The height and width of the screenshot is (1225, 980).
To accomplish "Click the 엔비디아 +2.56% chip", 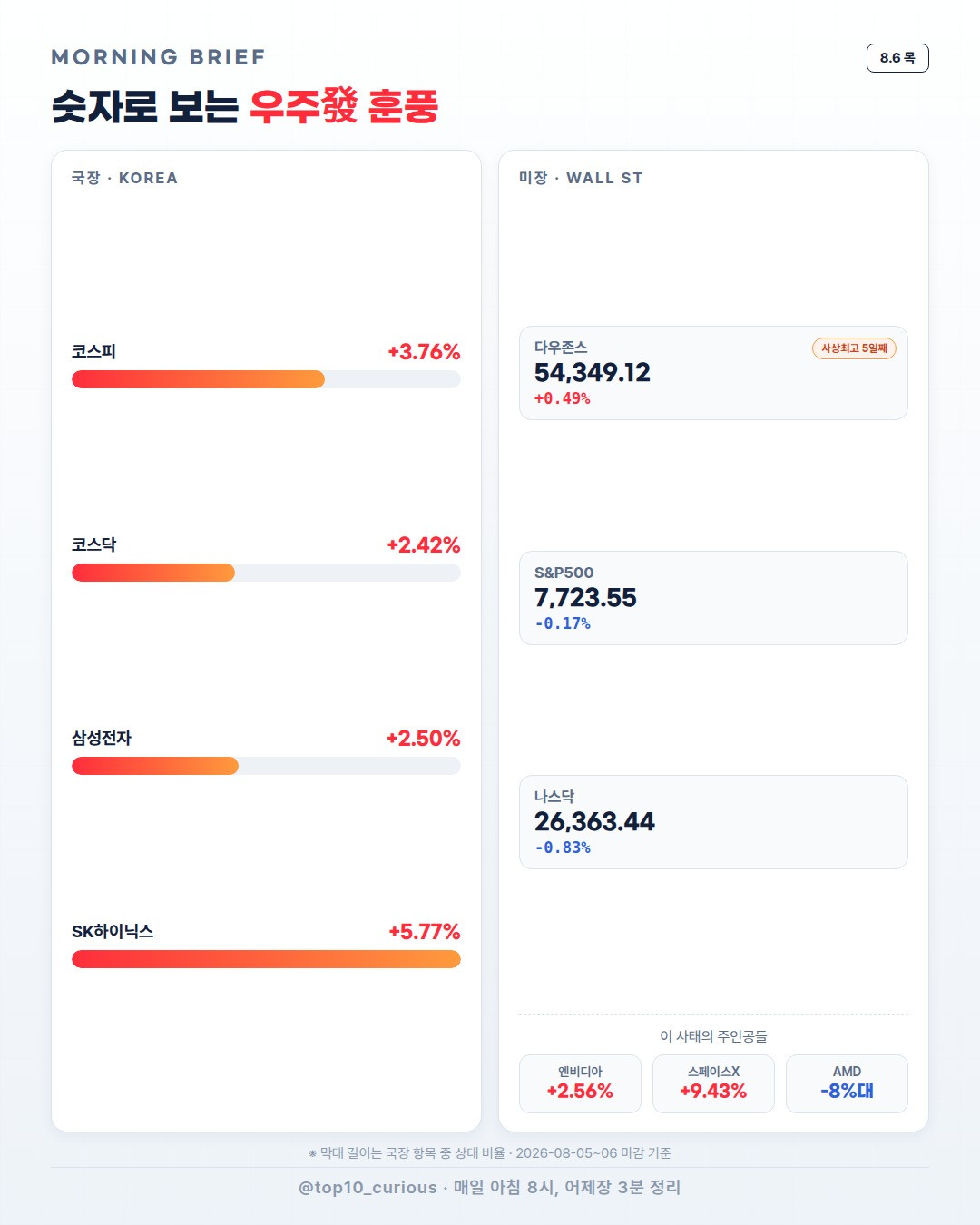I will point(580,1083).
